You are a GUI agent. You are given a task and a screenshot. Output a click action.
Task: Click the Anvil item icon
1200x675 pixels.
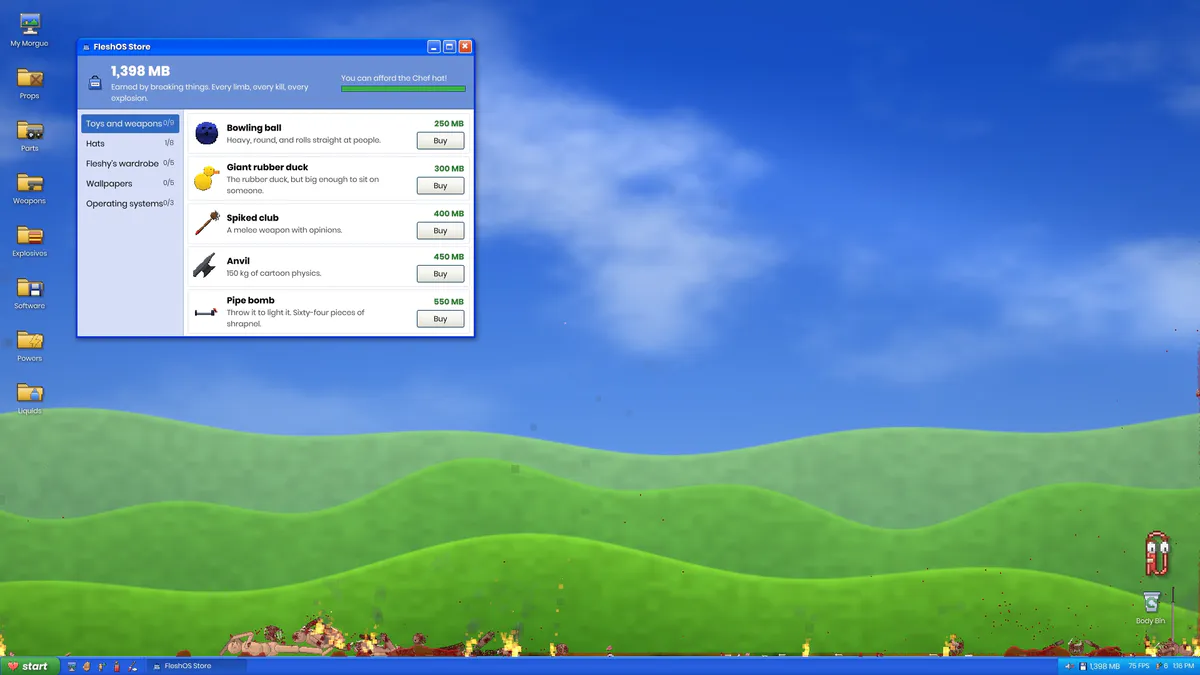coord(207,266)
